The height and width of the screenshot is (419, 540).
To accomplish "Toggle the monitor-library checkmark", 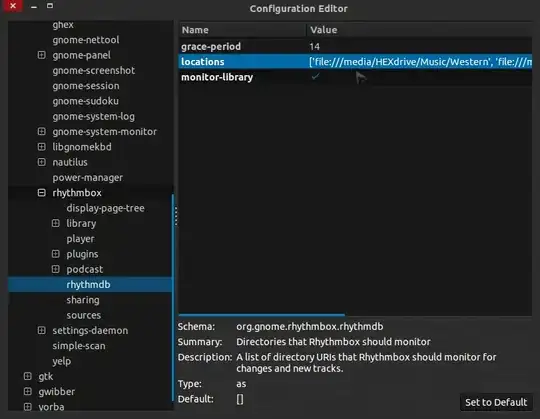I will tap(315, 76).
